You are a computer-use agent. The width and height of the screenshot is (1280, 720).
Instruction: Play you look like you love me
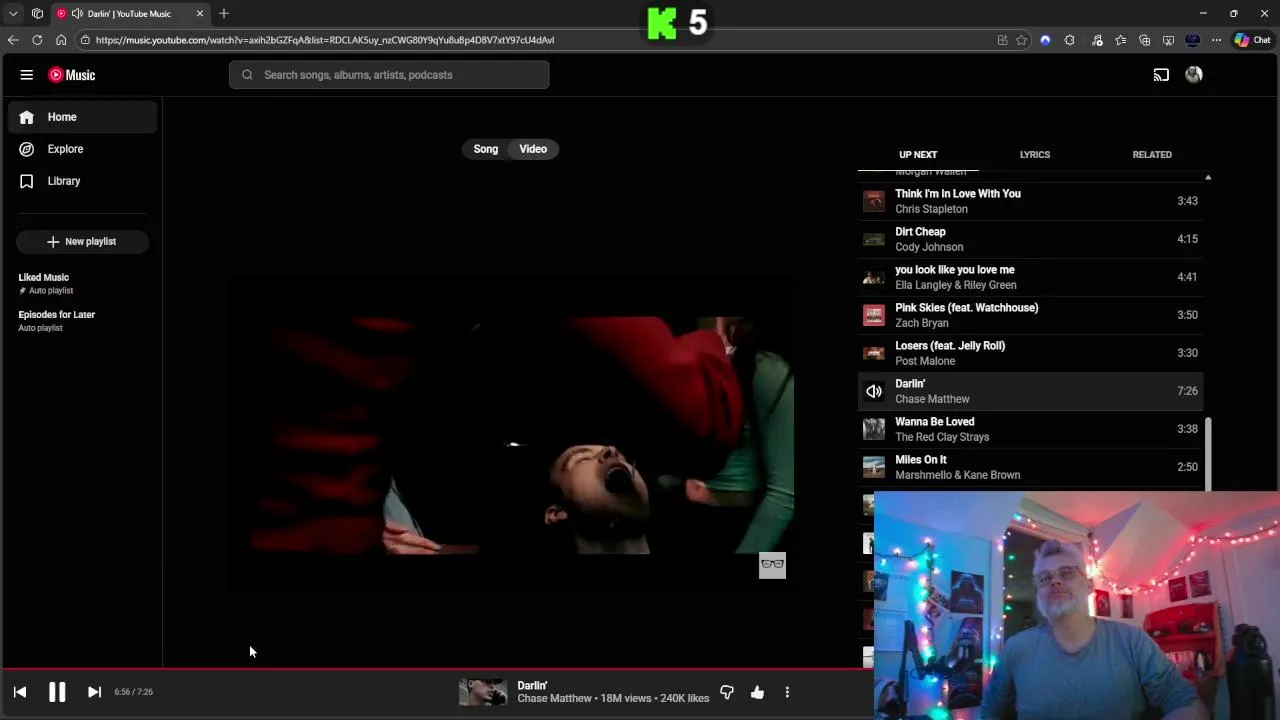(x=1030, y=277)
